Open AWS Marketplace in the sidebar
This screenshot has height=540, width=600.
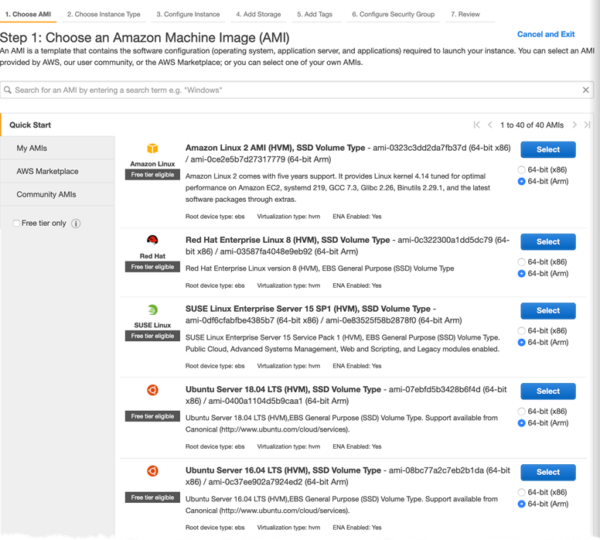(x=57, y=171)
